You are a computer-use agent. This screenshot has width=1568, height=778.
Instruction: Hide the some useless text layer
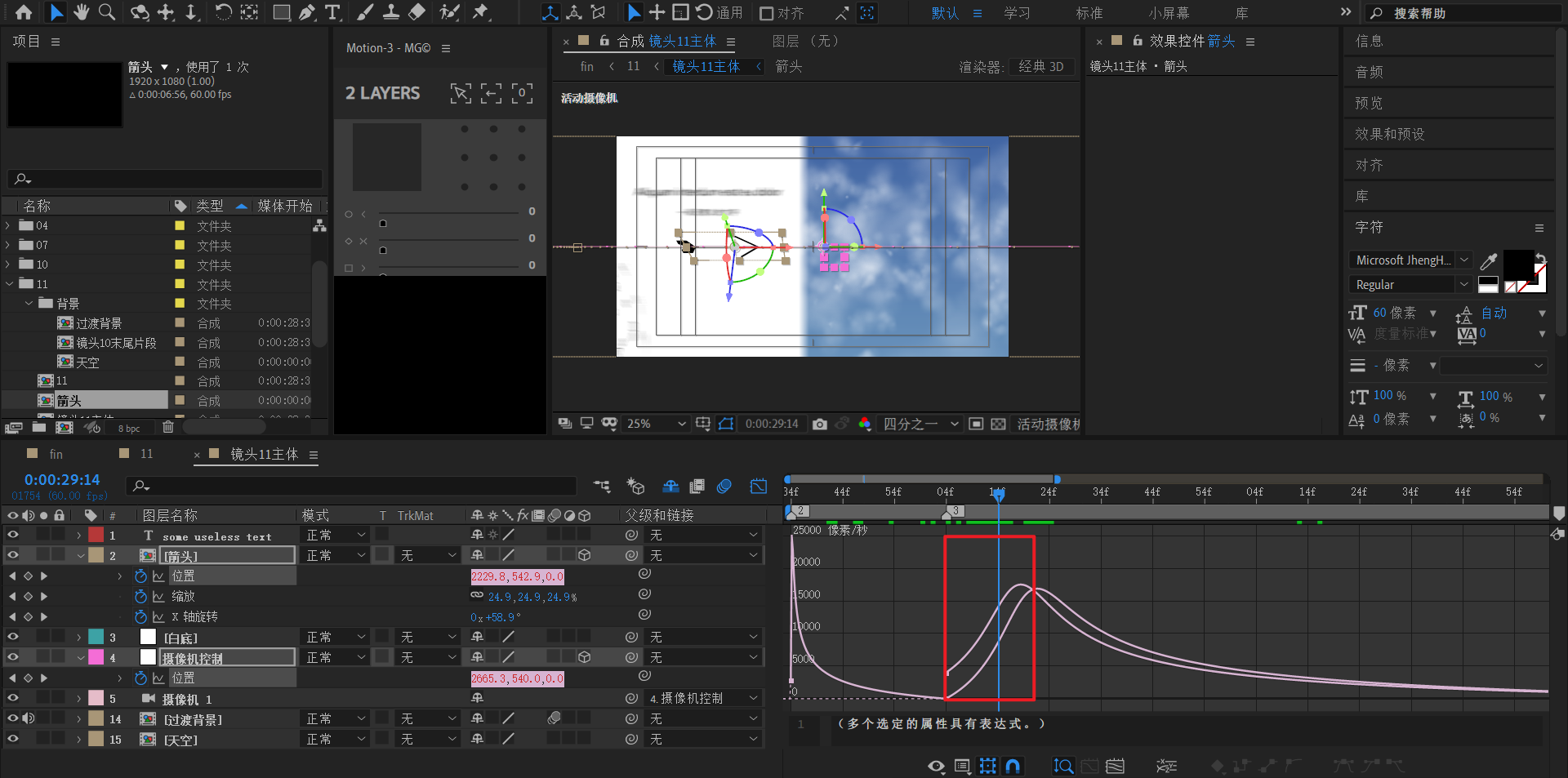click(12, 535)
